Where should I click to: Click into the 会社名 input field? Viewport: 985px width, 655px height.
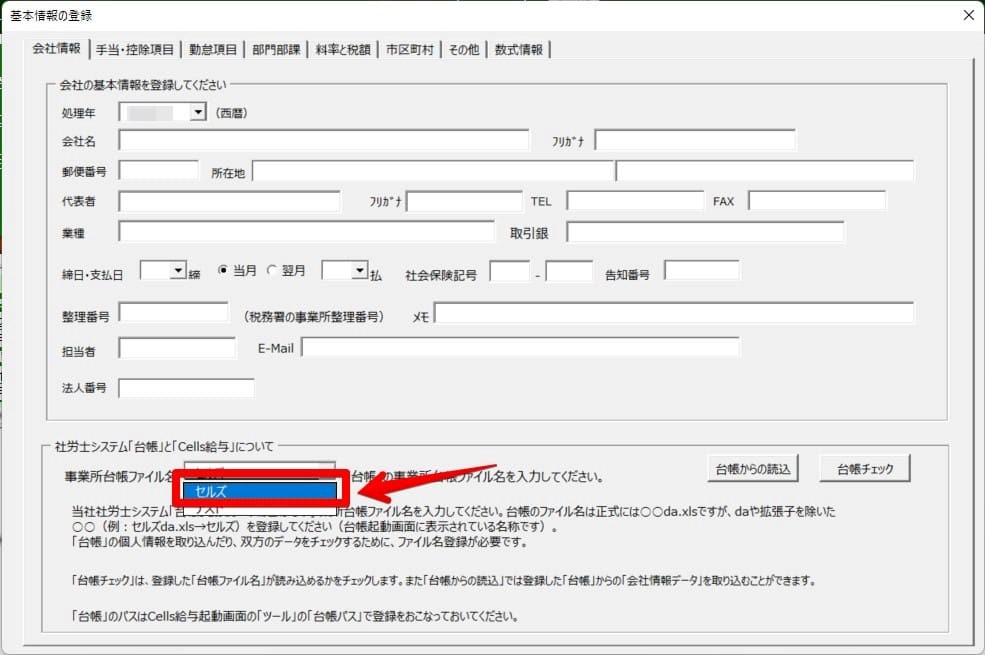click(323, 140)
